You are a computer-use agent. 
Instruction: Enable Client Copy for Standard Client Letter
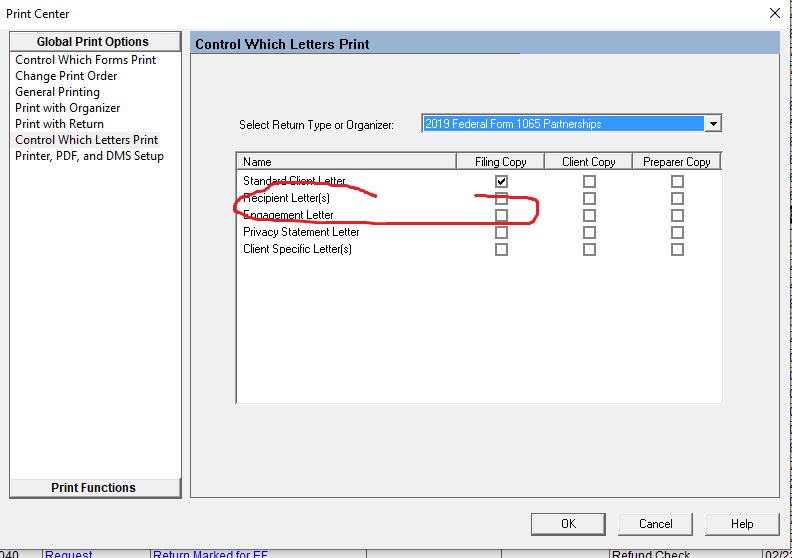tap(589, 181)
